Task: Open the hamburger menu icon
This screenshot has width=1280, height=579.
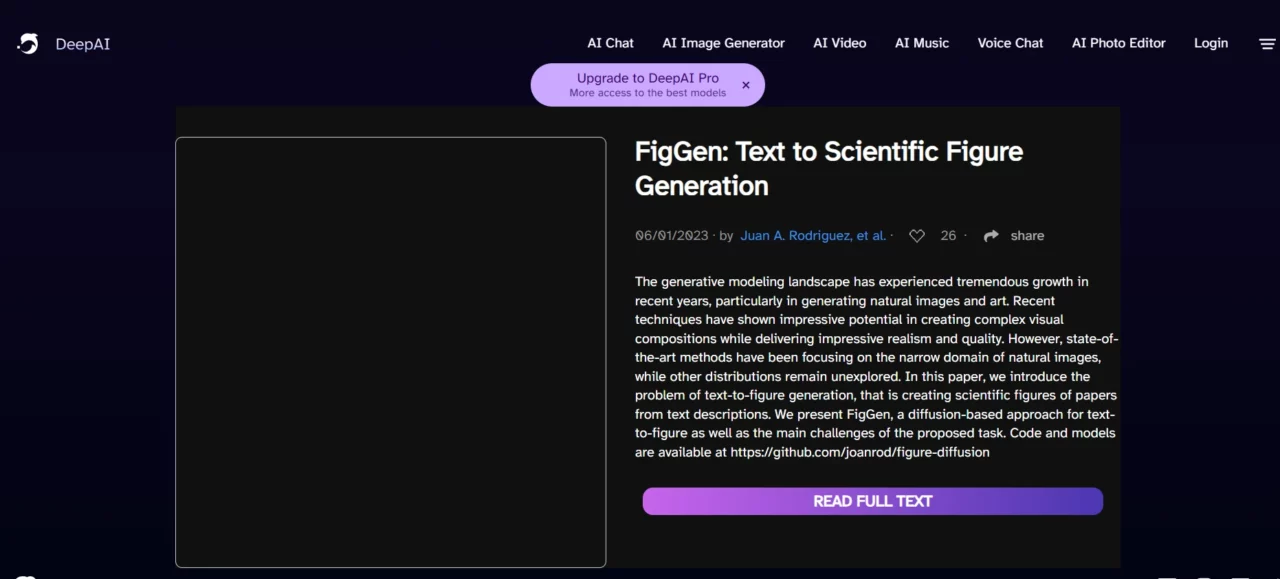Action: point(1267,43)
